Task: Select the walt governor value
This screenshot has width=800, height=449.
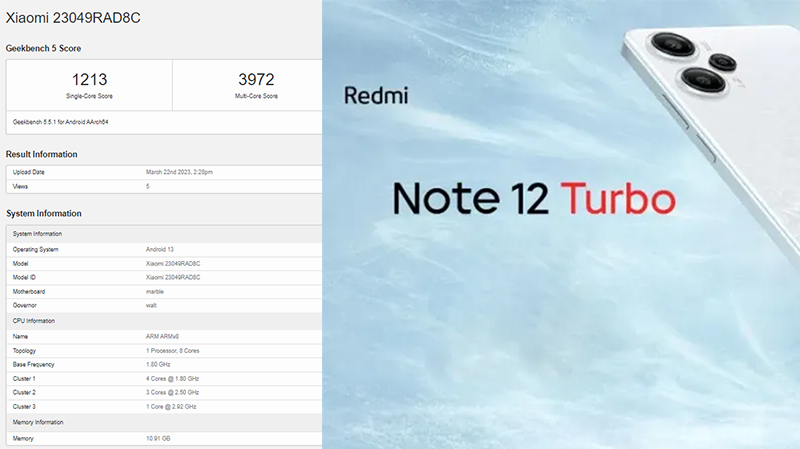Action: tap(151, 305)
